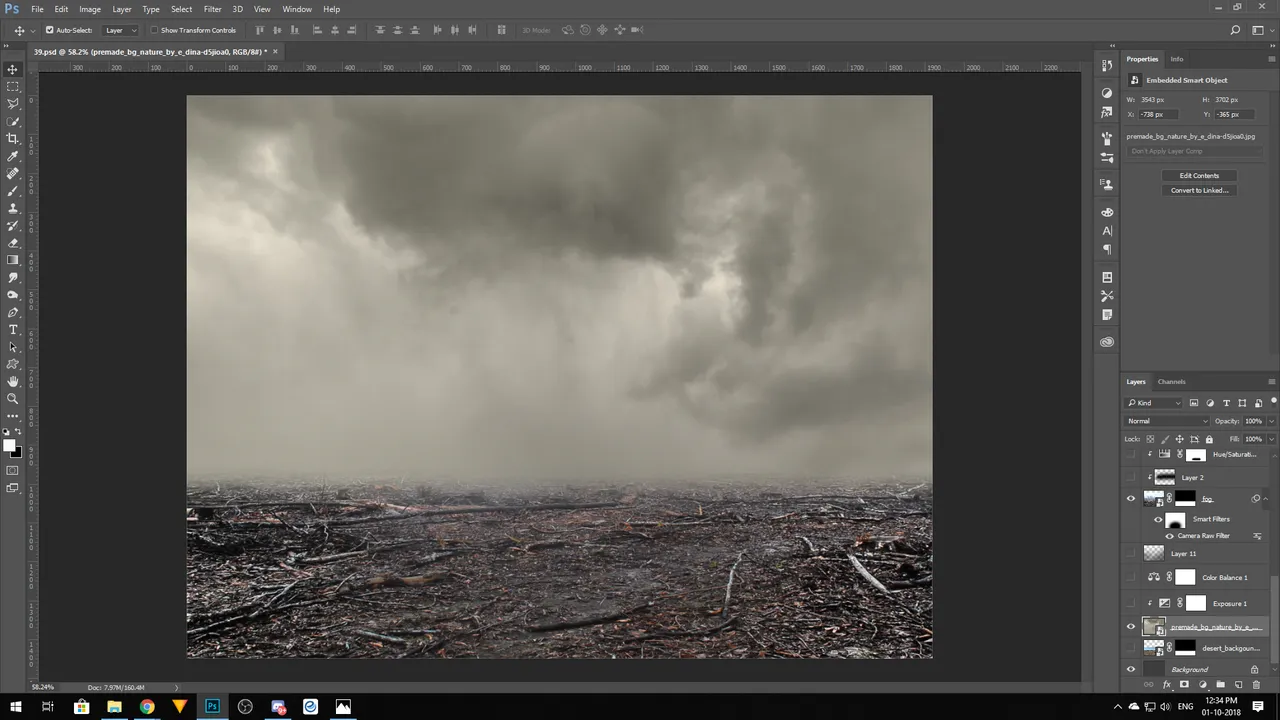Click the Edit Contents button
This screenshot has height=720, width=1280.
point(1199,176)
